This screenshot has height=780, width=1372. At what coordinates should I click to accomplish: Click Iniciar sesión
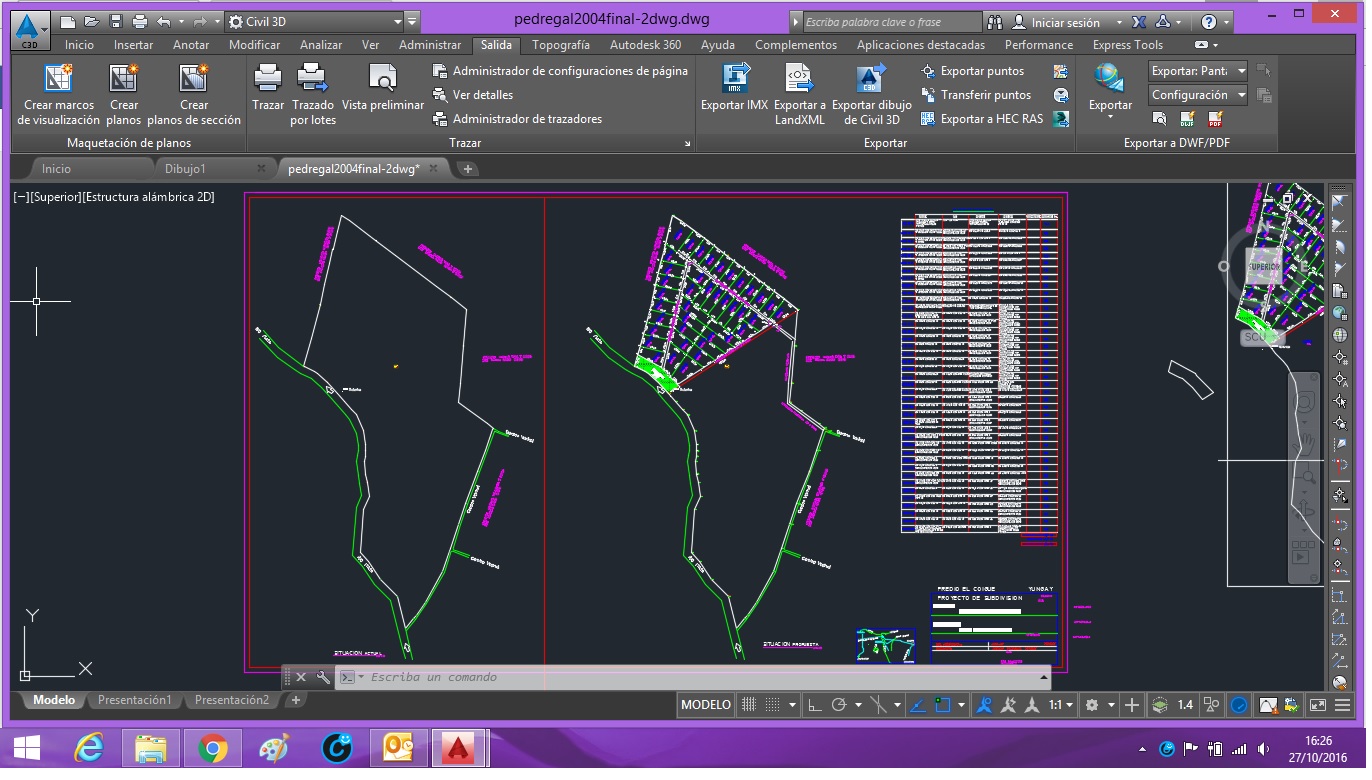(x=1065, y=22)
